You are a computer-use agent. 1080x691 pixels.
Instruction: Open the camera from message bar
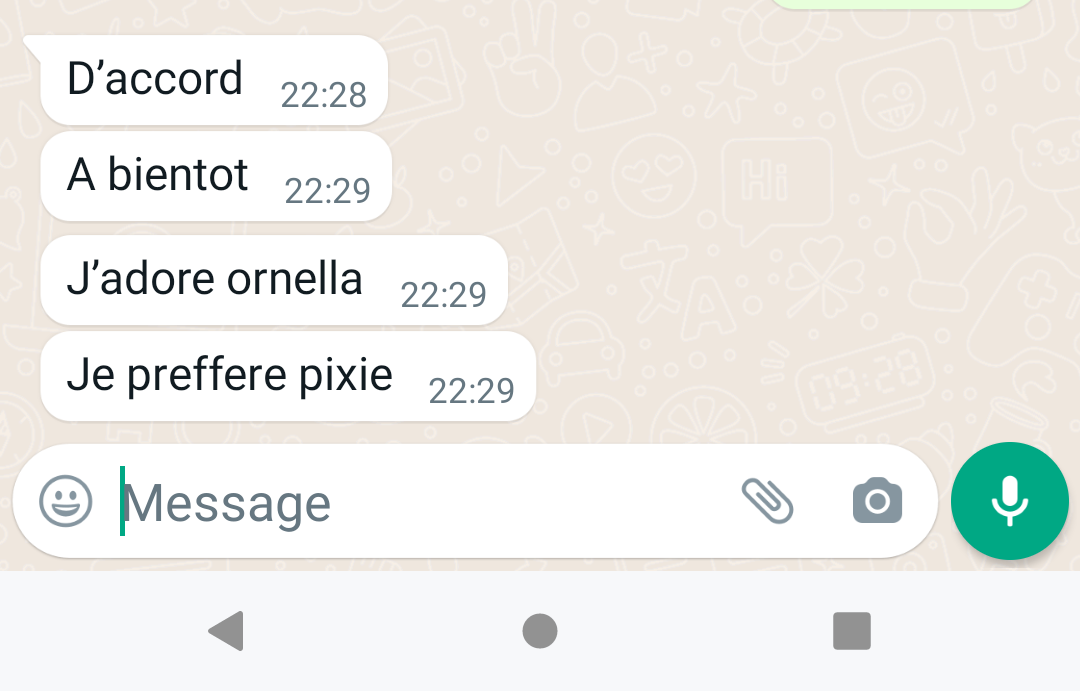click(x=877, y=501)
